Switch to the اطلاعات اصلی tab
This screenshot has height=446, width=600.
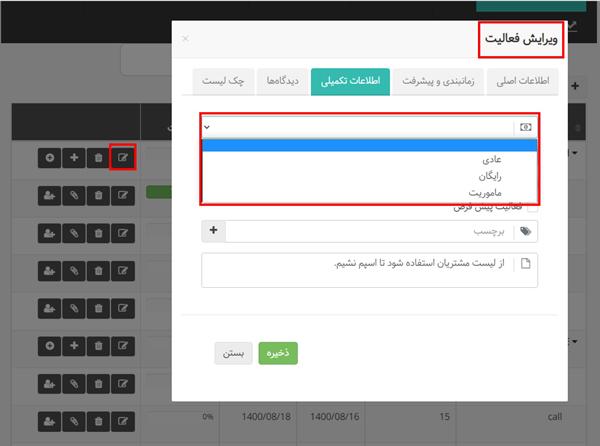pyautogui.click(x=520, y=82)
